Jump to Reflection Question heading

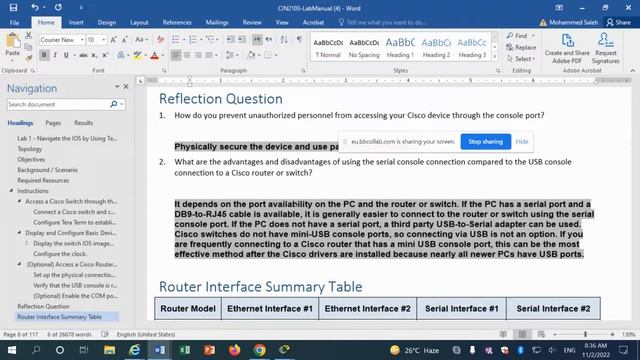[x=43, y=306]
